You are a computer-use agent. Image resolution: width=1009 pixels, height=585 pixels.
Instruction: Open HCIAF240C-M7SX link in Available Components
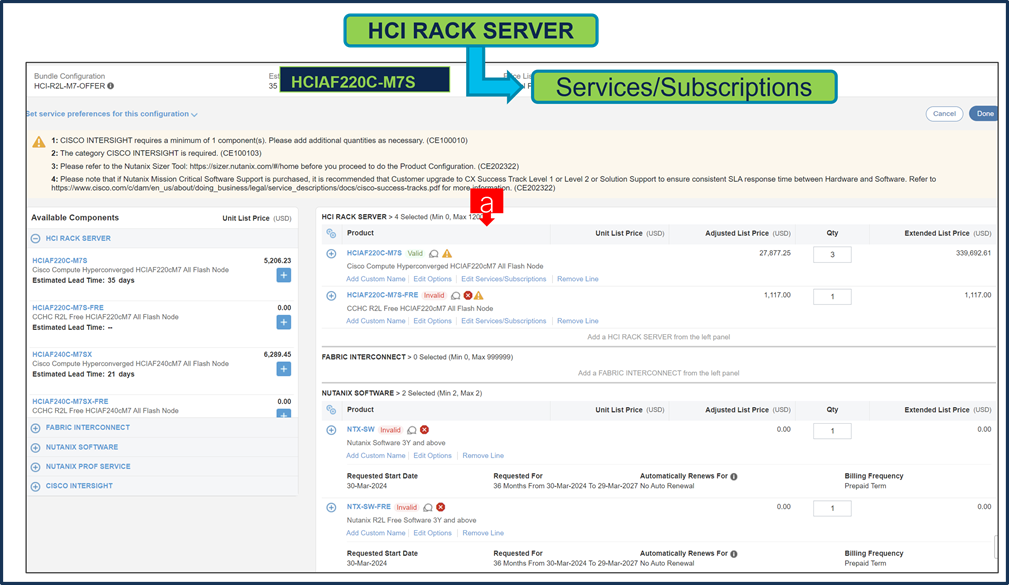[62, 355]
